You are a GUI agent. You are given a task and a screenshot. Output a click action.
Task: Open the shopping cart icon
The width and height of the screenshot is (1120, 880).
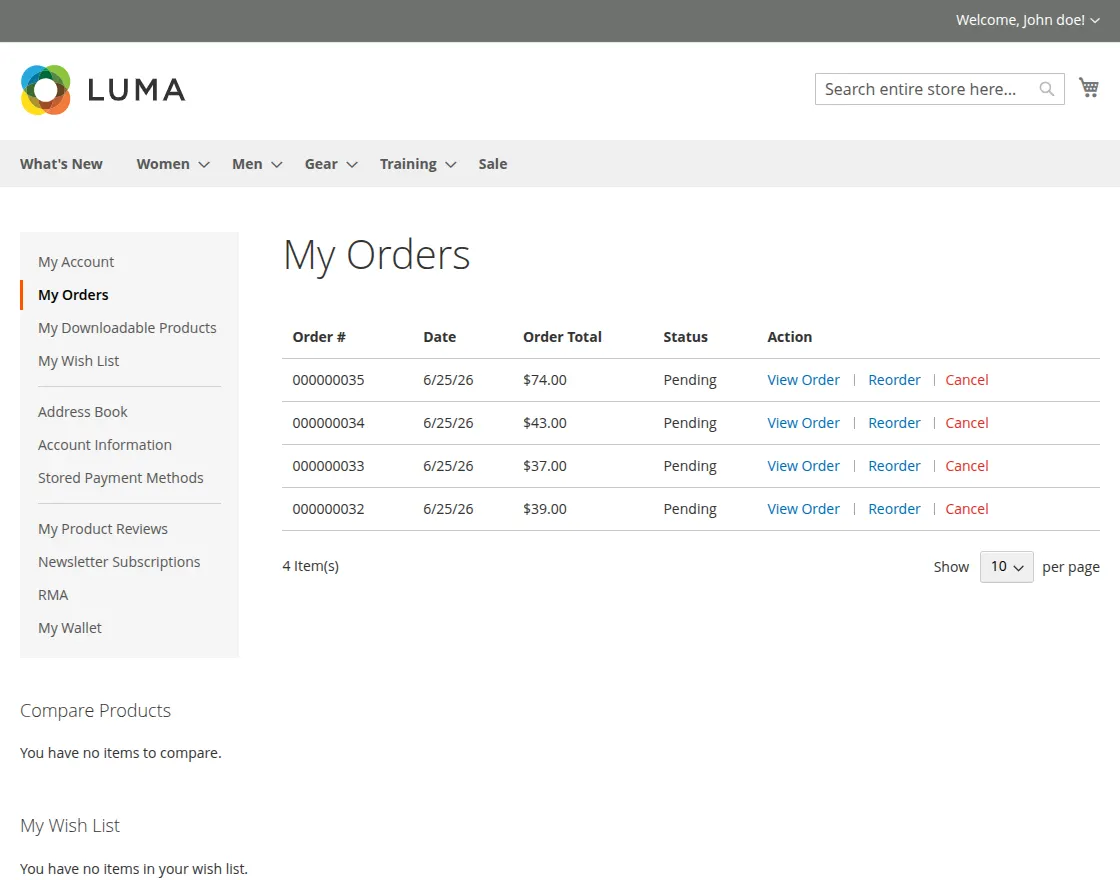(x=1089, y=88)
